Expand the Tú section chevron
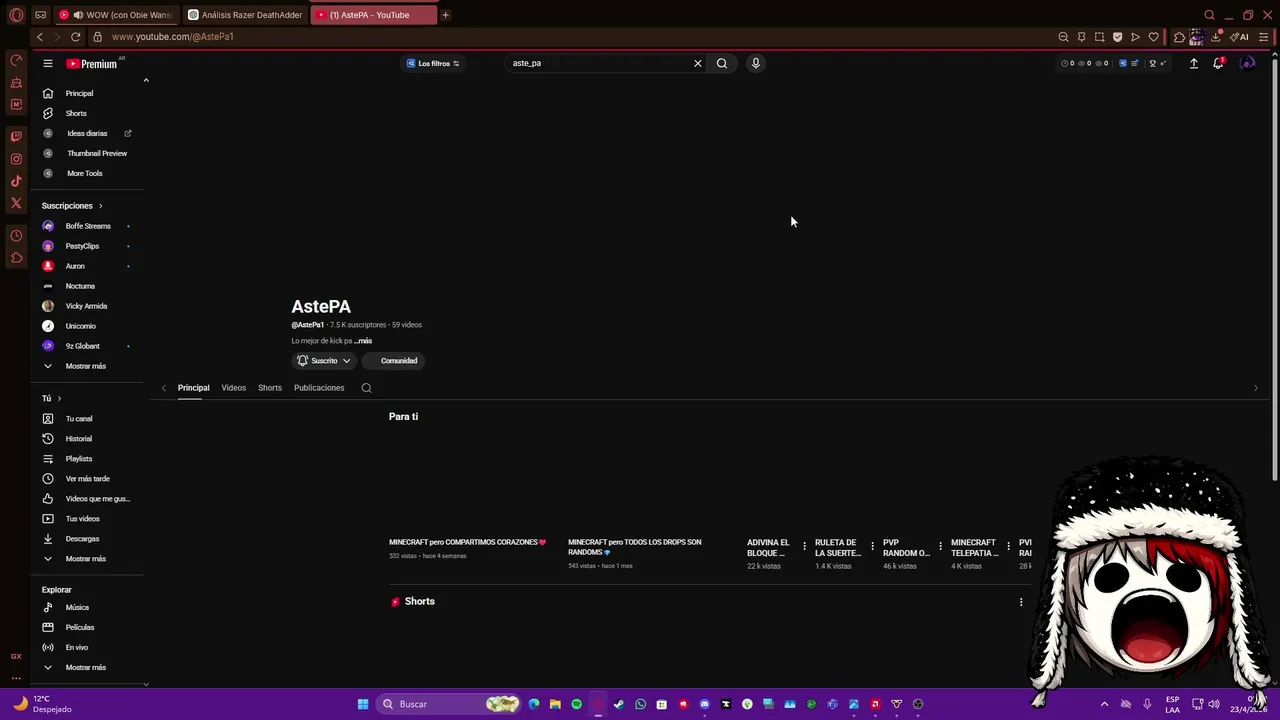 (59, 399)
